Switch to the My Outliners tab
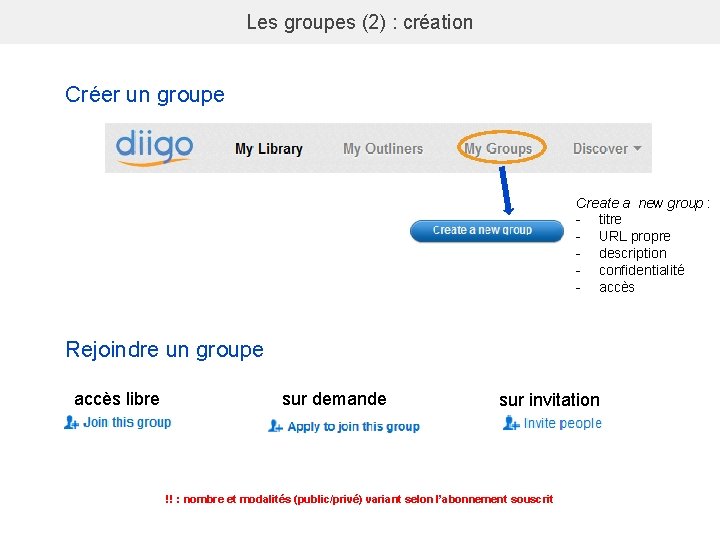This screenshot has width=720, height=540. point(383,149)
